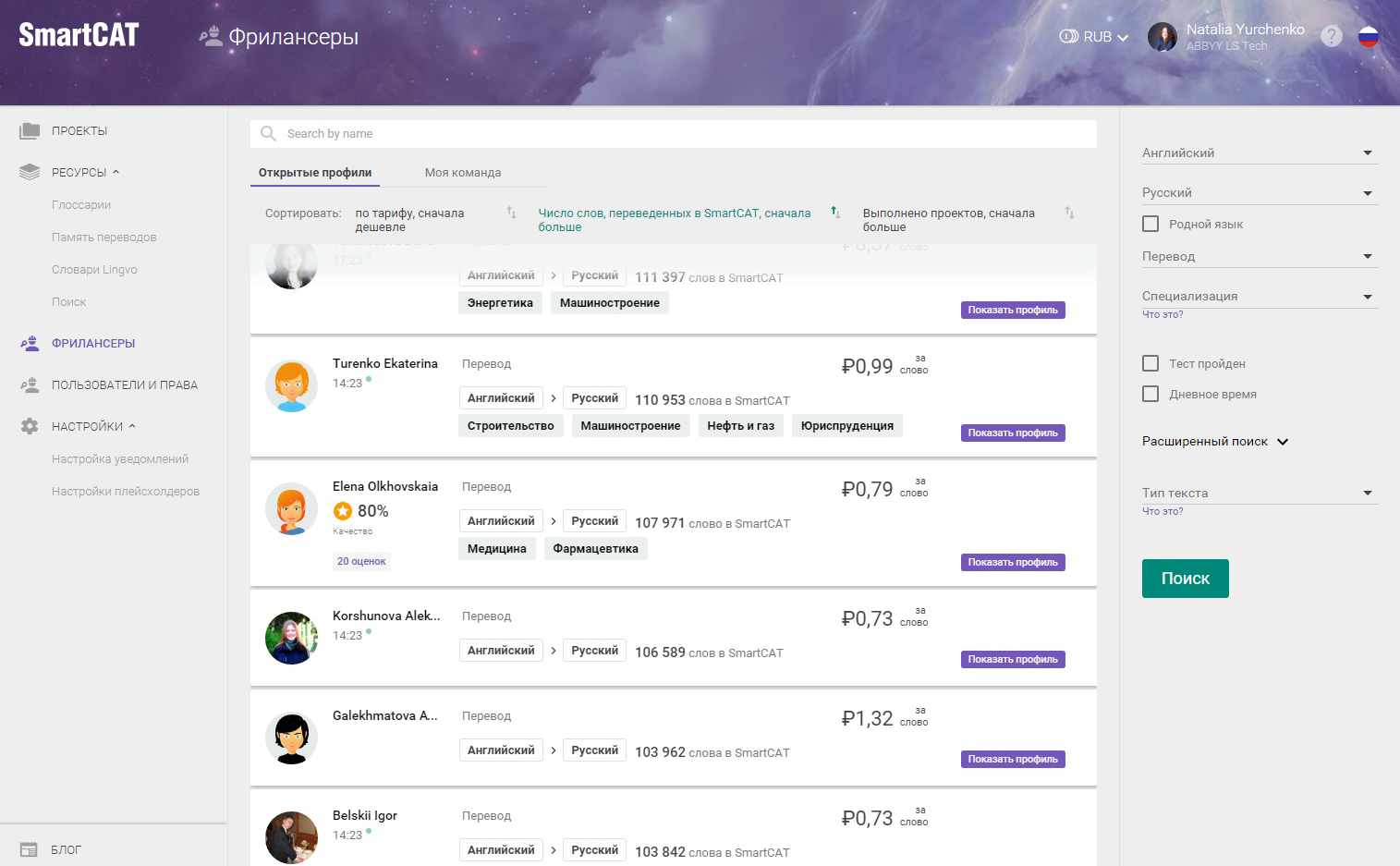Viewport: 1400px width, 866px height.
Task: Switch to the Моя команда tab
Action: 463,173
